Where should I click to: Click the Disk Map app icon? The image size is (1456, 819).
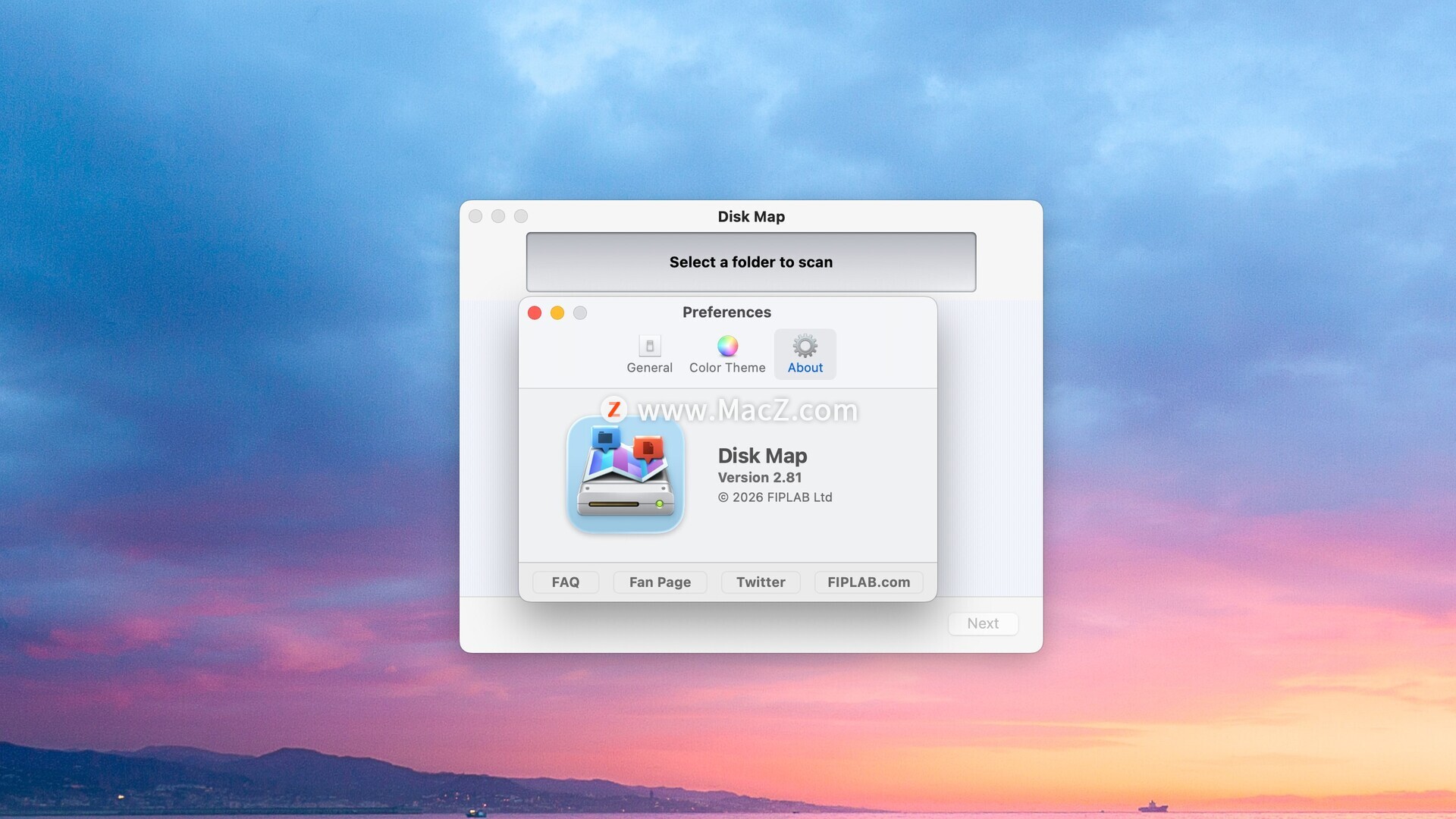[x=626, y=475]
